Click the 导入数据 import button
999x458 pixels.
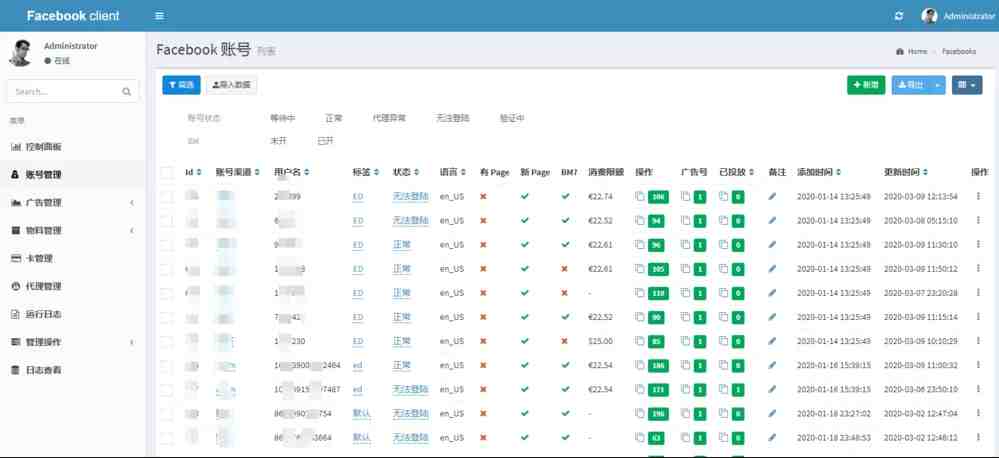tap(231, 85)
